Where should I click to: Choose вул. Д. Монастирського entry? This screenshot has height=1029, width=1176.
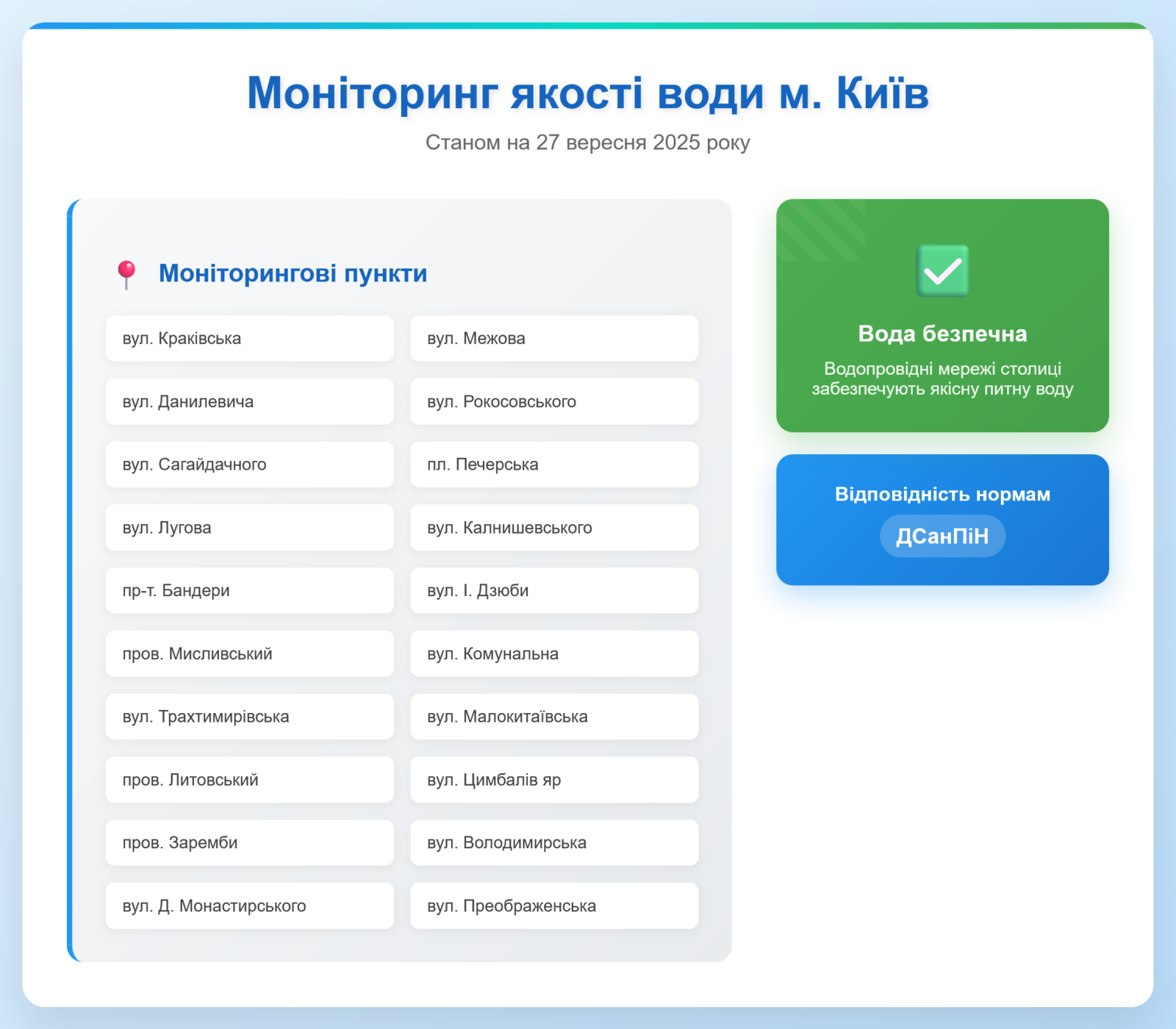[x=249, y=906]
